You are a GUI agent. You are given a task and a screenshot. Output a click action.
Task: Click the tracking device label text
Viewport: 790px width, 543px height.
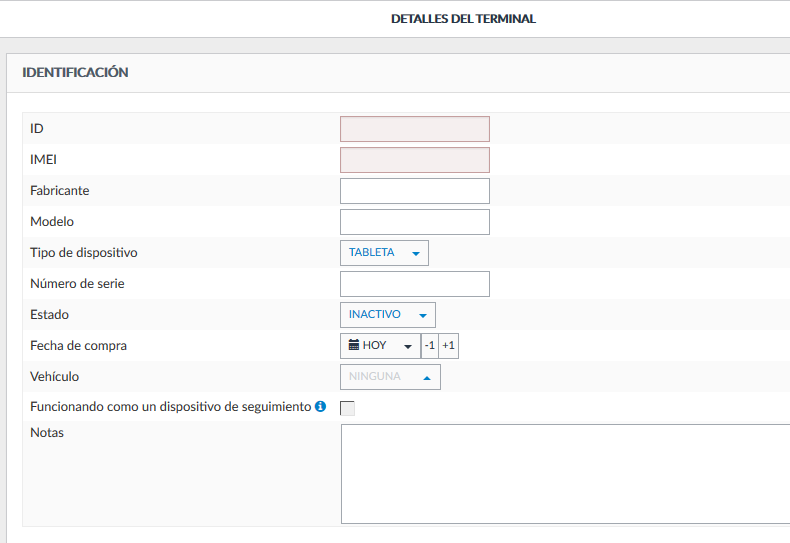[171, 407]
